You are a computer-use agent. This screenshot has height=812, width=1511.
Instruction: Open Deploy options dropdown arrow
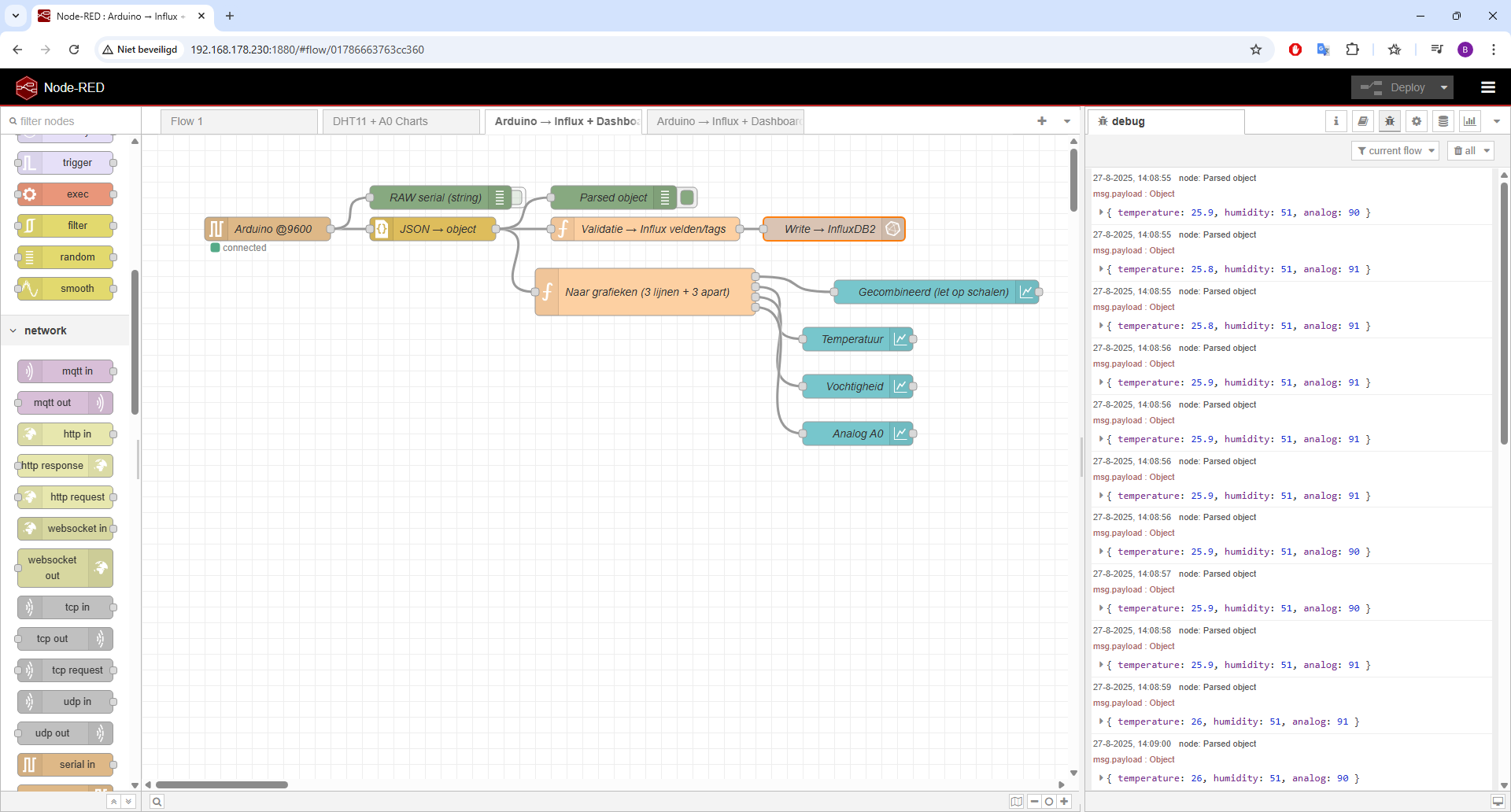click(1443, 87)
